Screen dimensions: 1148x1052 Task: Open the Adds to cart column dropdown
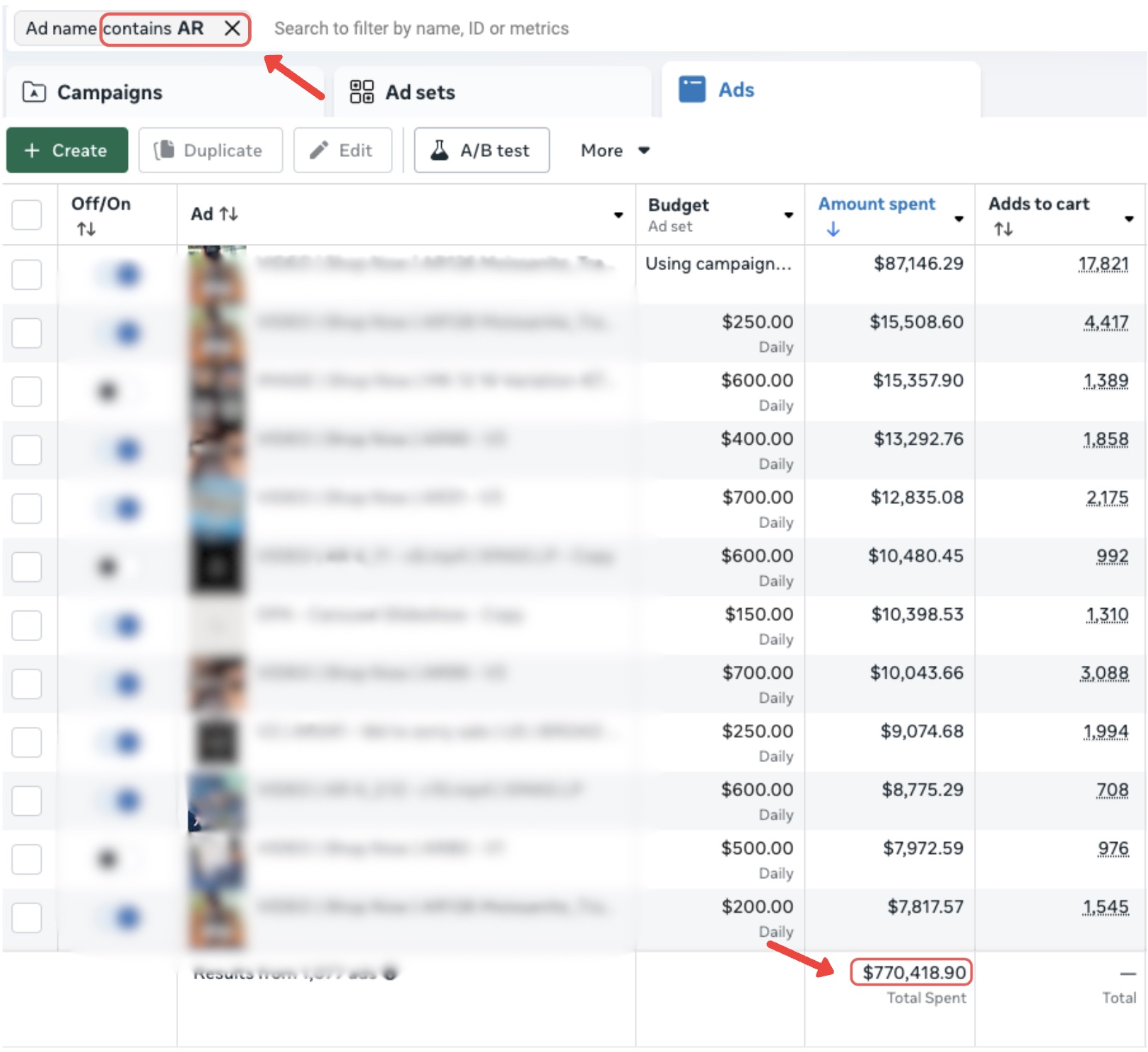(x=1129, y=218)
